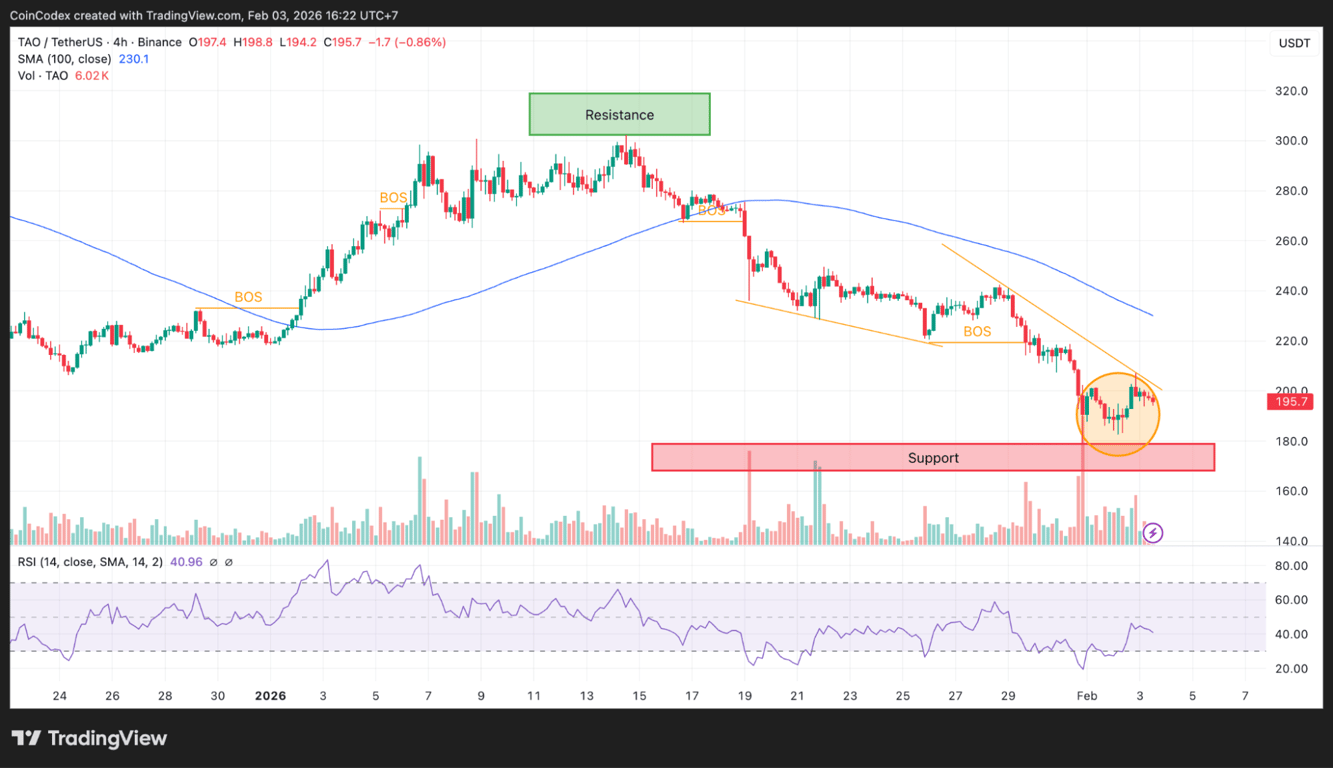Click the red Support zone box
1333x768 pixels.
click(x=933, y=457)
